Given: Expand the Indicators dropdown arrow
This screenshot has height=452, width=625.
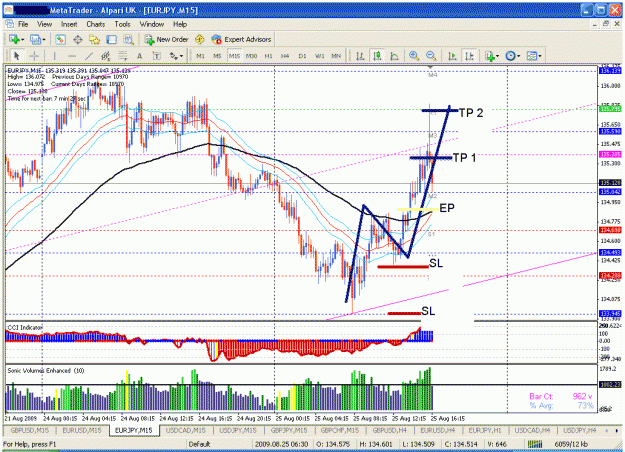Looking at the screenshot, I should 497,56.
